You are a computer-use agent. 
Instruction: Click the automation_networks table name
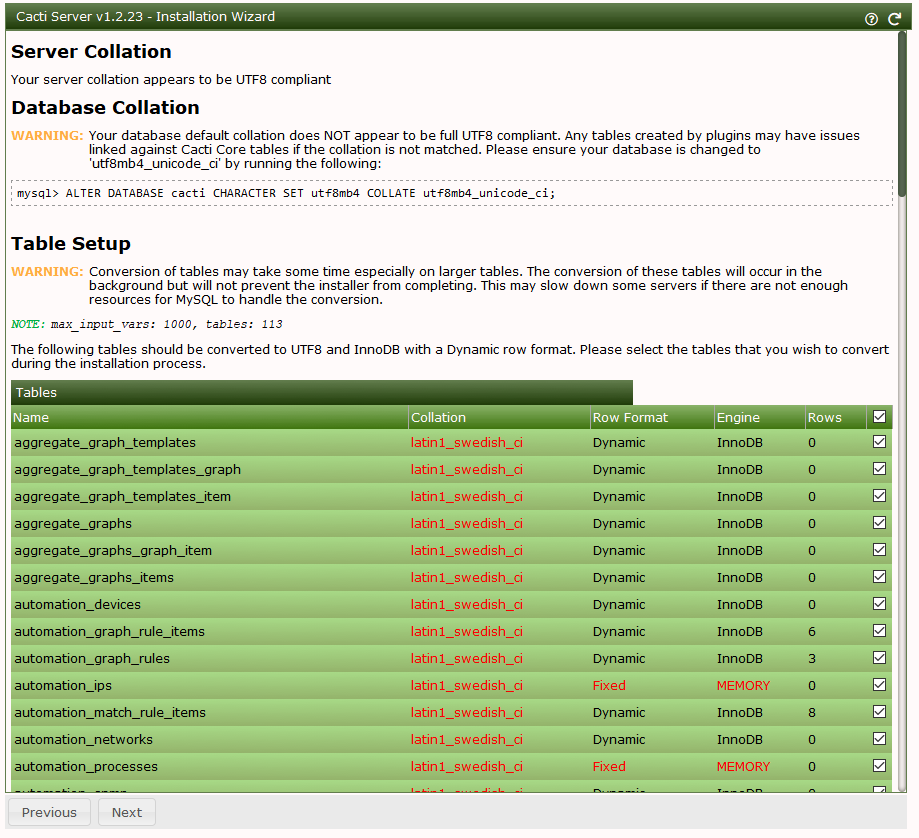83,739
